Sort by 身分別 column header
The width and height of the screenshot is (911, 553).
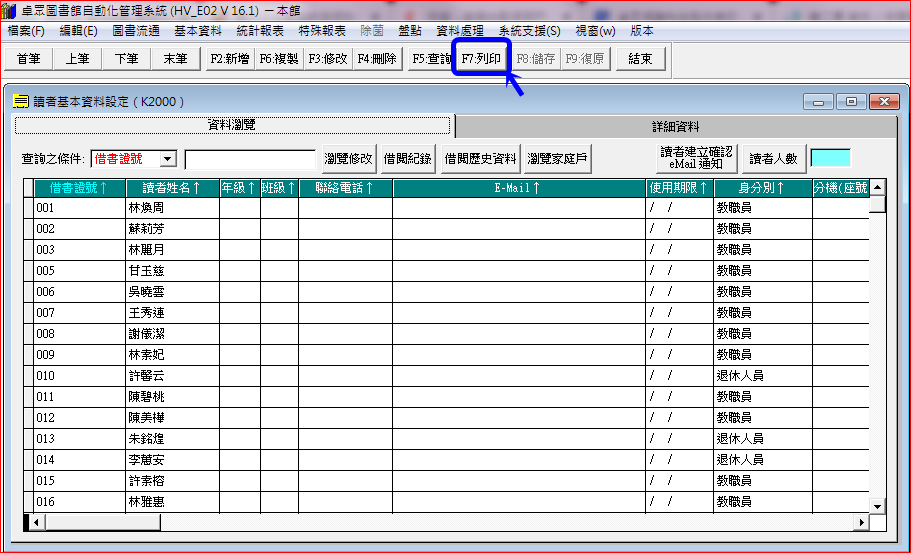click(x=762, y=188)
